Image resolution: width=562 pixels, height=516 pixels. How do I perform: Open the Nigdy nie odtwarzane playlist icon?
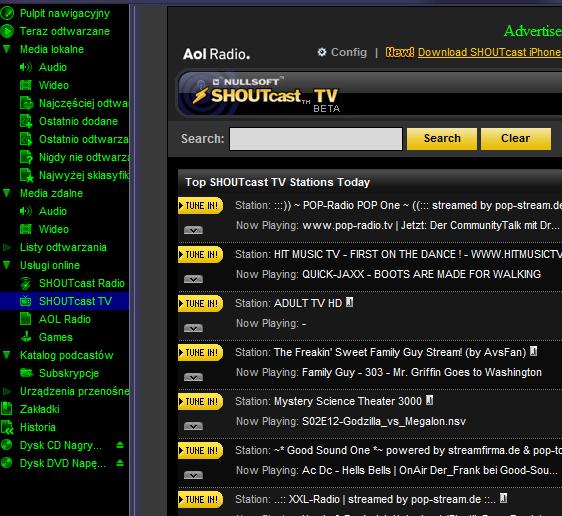tap(26, 157)
